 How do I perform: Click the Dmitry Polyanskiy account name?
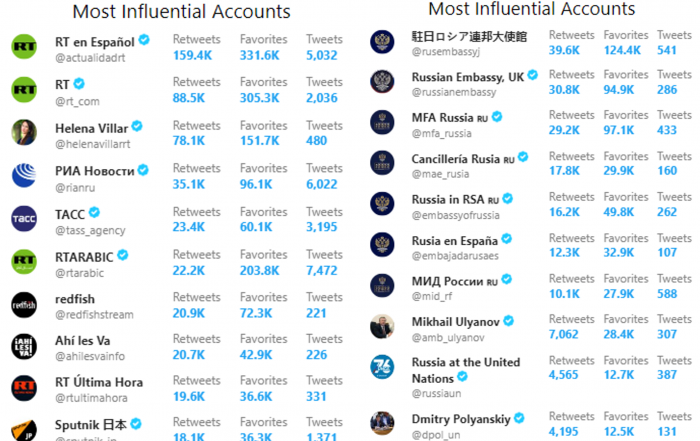click(x=461, y=420)
